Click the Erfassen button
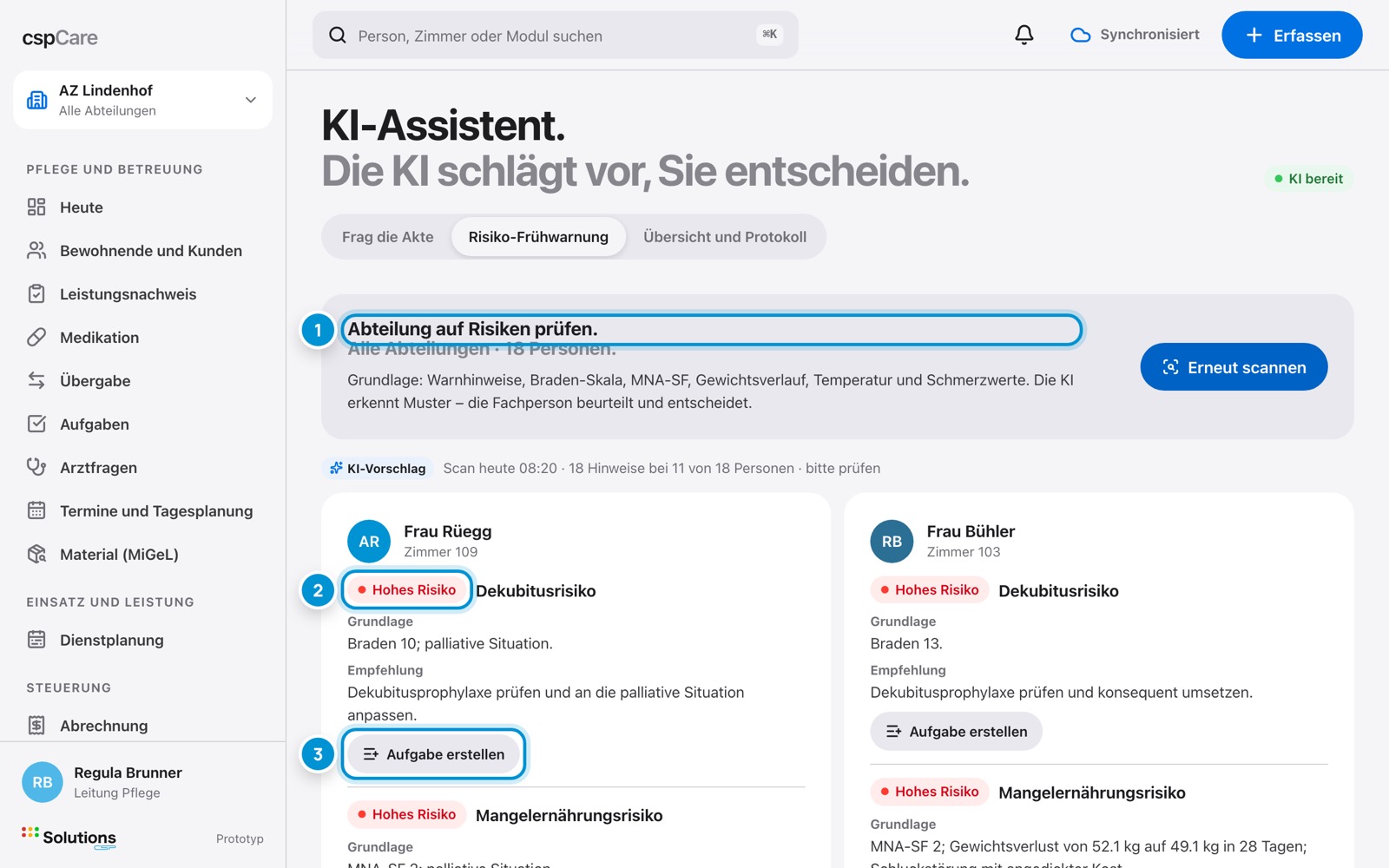This screenshot has height=868, width=1389. click(x=1292, y=35)
